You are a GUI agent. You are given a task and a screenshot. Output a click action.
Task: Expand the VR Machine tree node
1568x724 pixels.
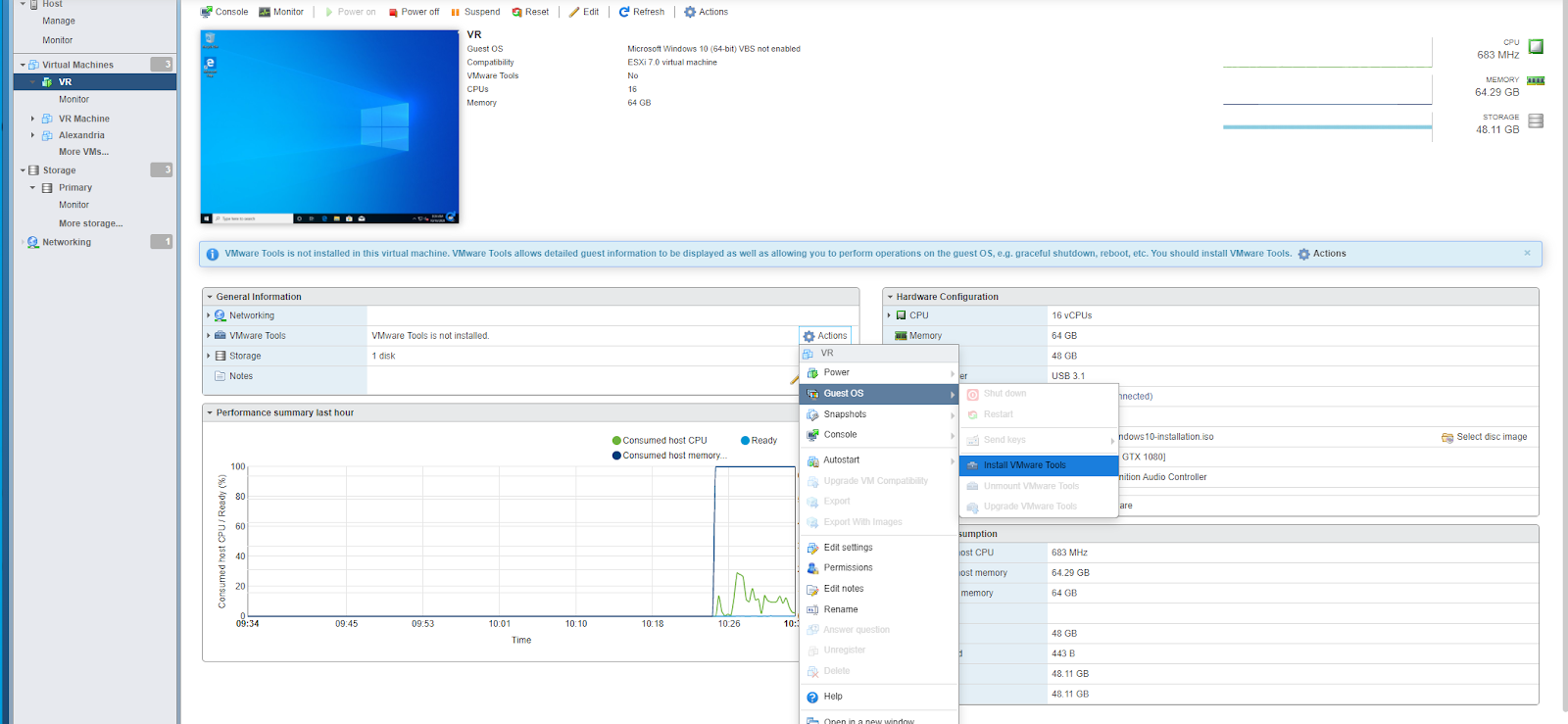[x=32, y=119]
